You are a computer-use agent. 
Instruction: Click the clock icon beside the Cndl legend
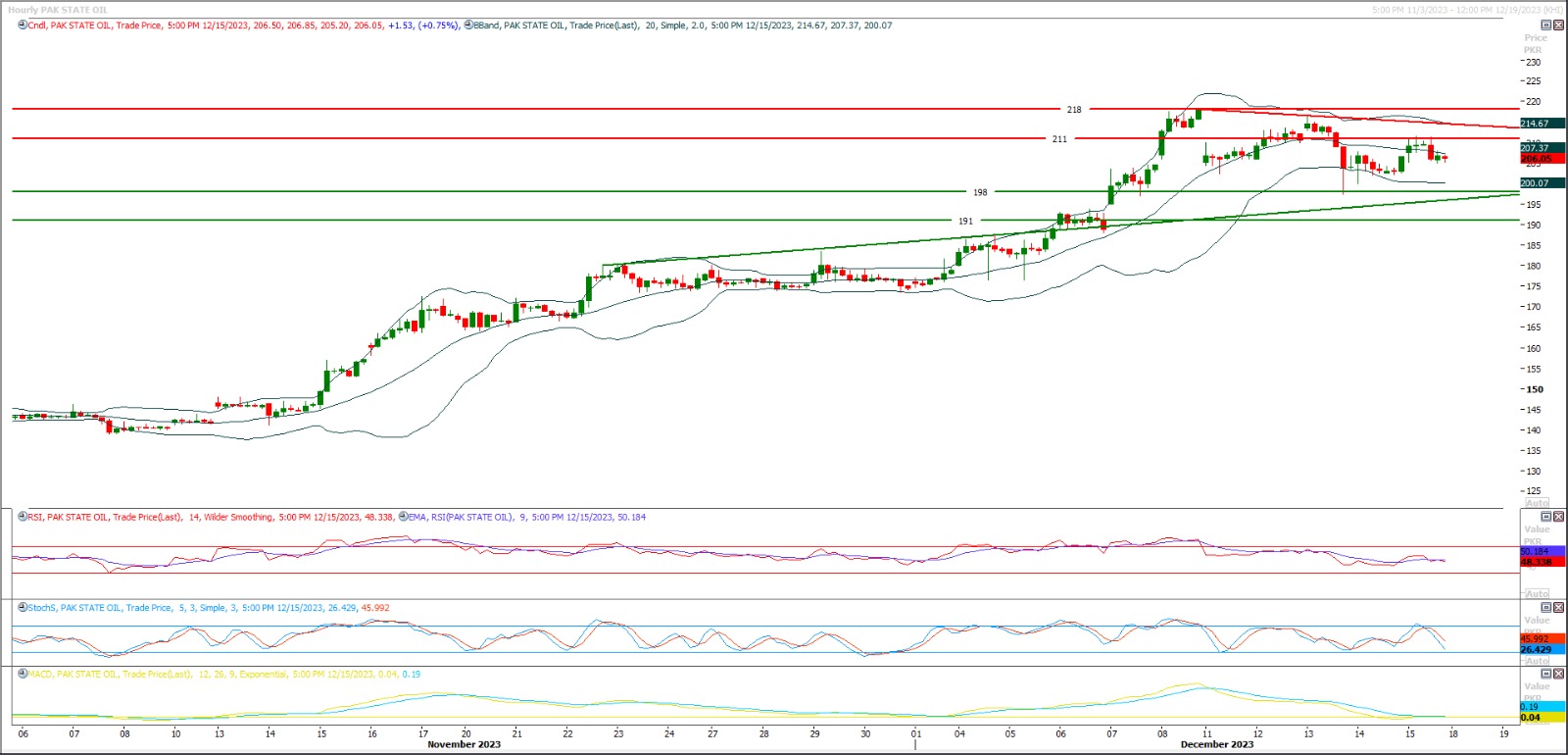point(23,25)
